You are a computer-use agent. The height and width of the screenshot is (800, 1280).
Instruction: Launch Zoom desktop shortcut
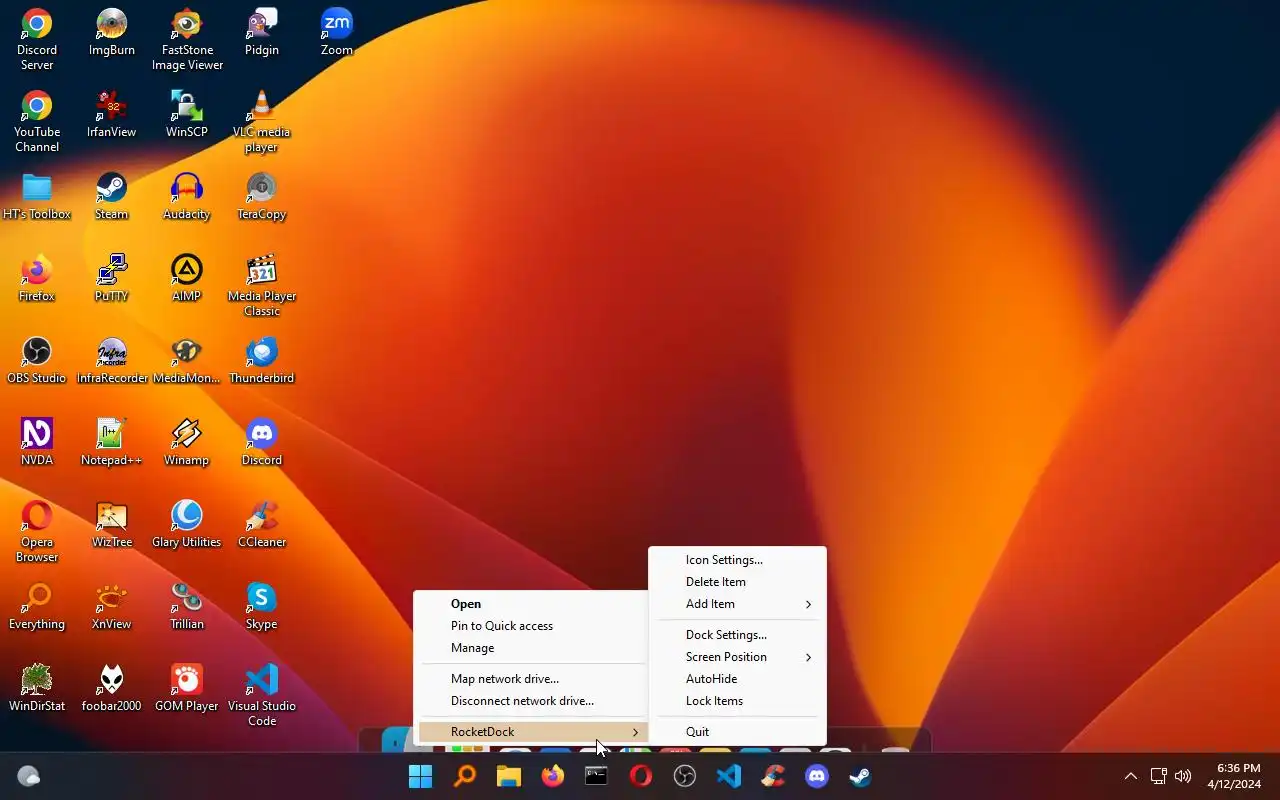[337, 32]
